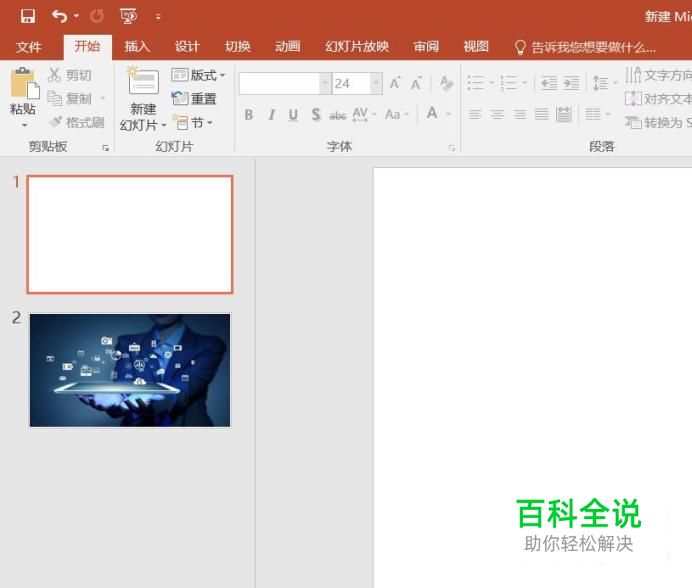
Task: Increase list indent level
Action: 572,83
